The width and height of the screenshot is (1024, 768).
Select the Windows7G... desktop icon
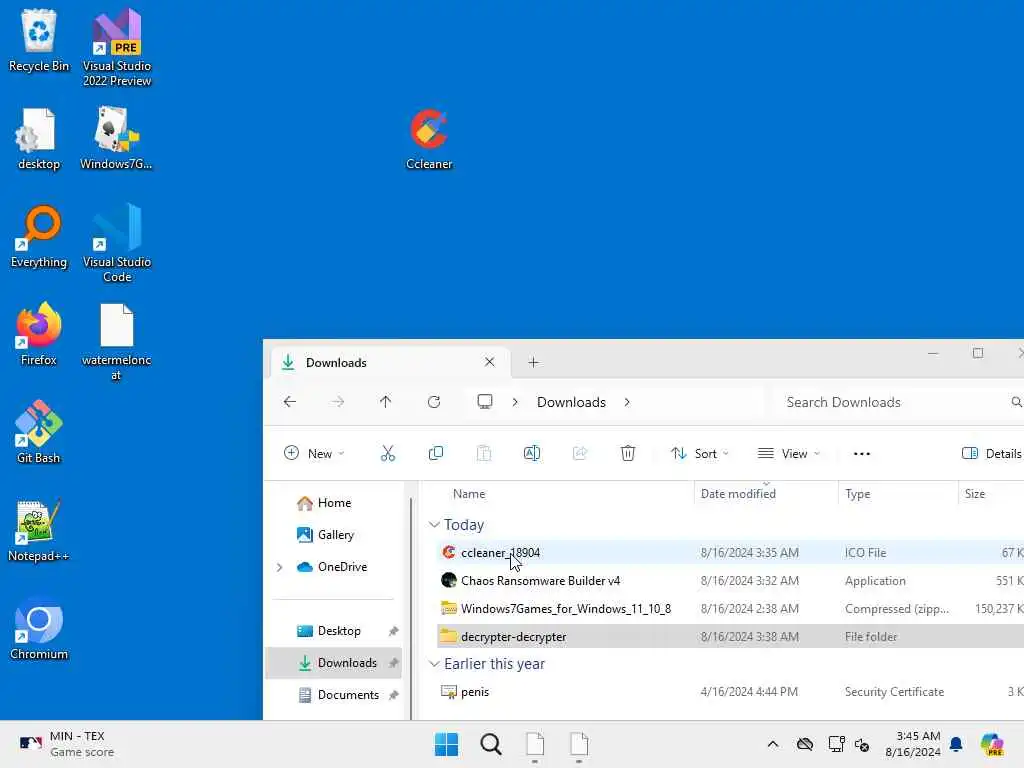tap(116, 138)
